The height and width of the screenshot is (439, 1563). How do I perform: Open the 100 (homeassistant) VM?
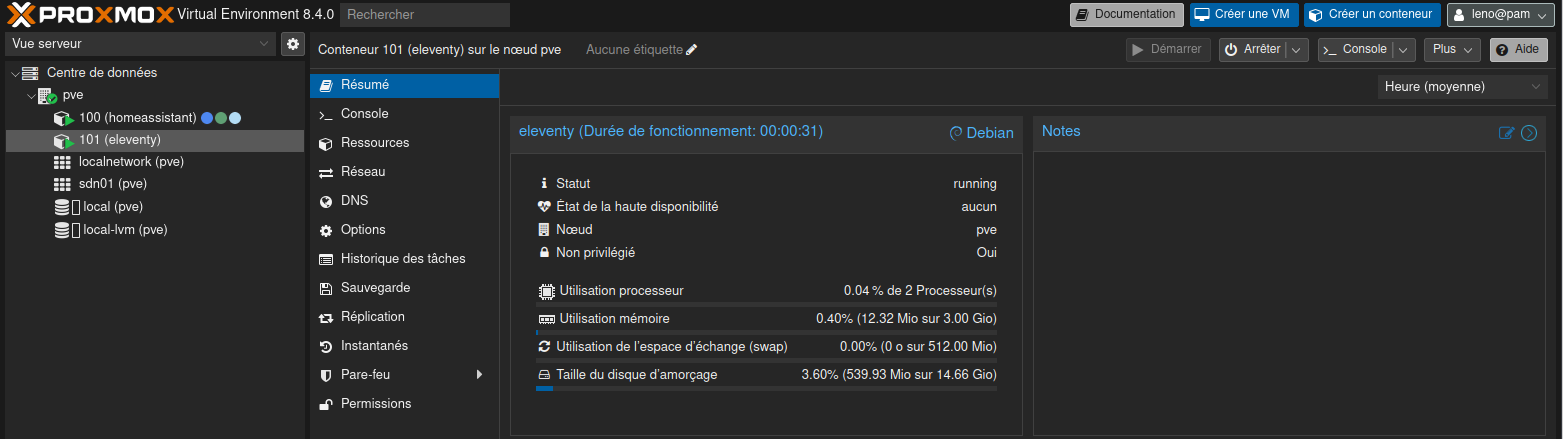[137, 118]
